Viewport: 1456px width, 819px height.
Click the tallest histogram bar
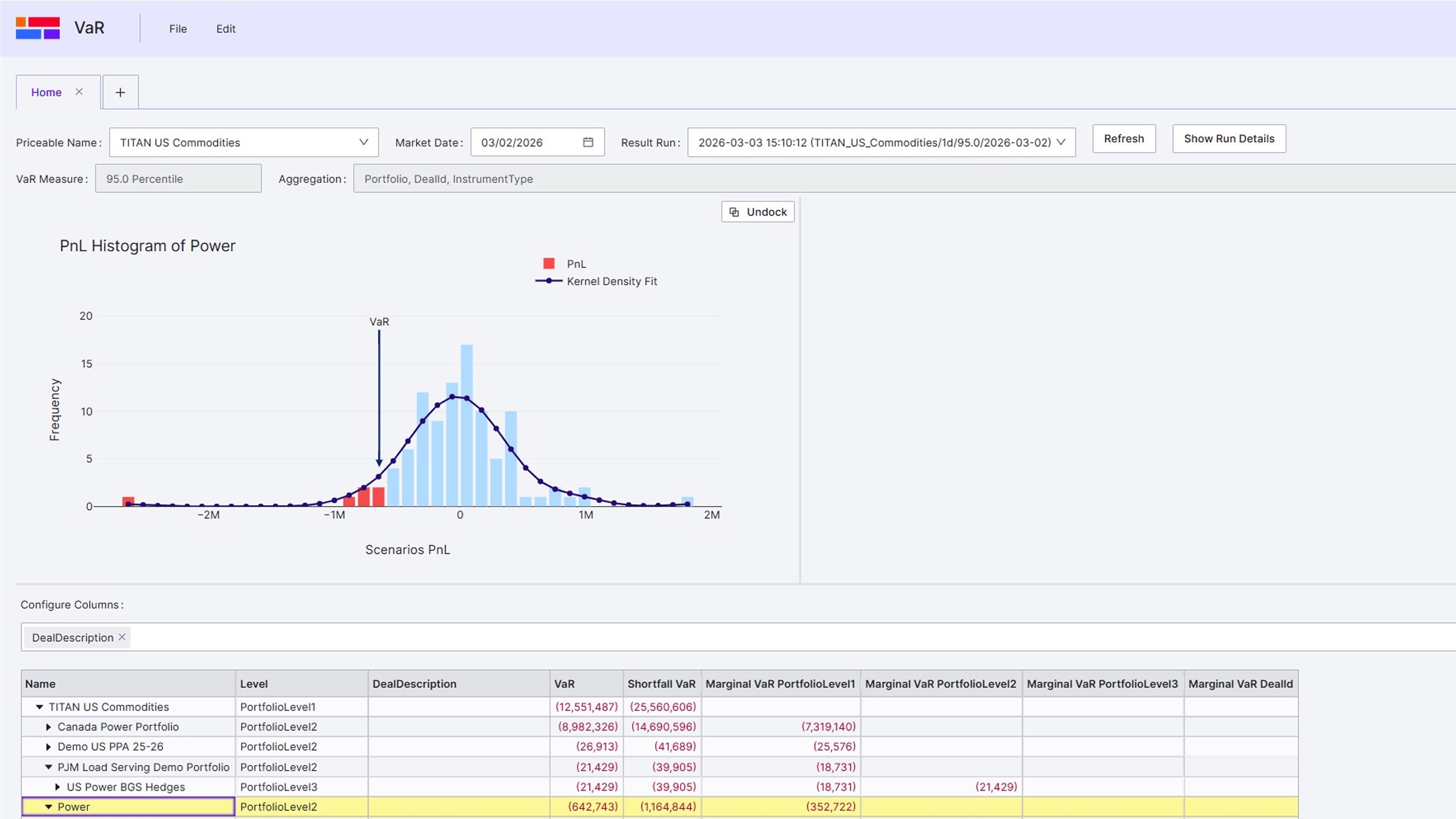pyautogui.click(x=467, y=425)
